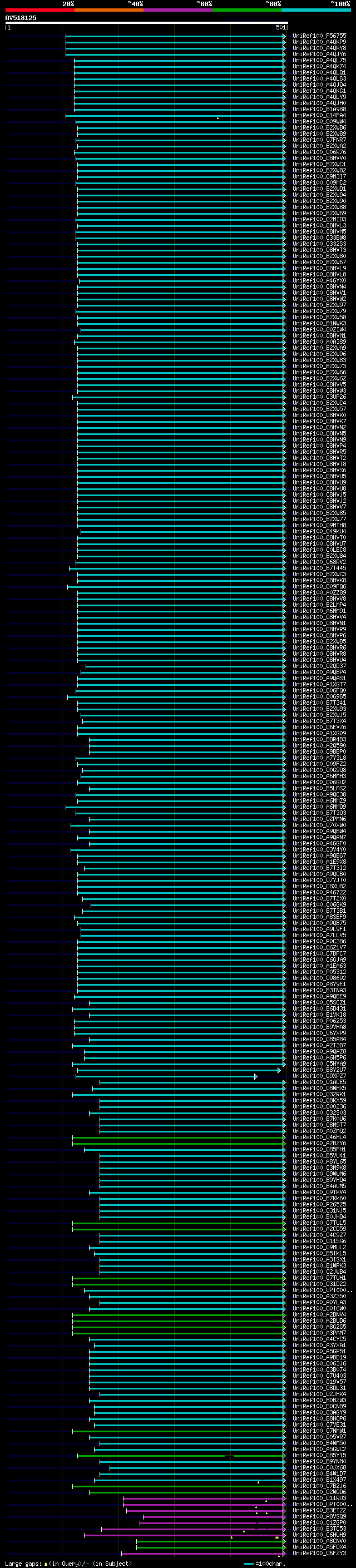Select the UniRef100_B8R4B3 label
356x1568 pixels.
319,740
